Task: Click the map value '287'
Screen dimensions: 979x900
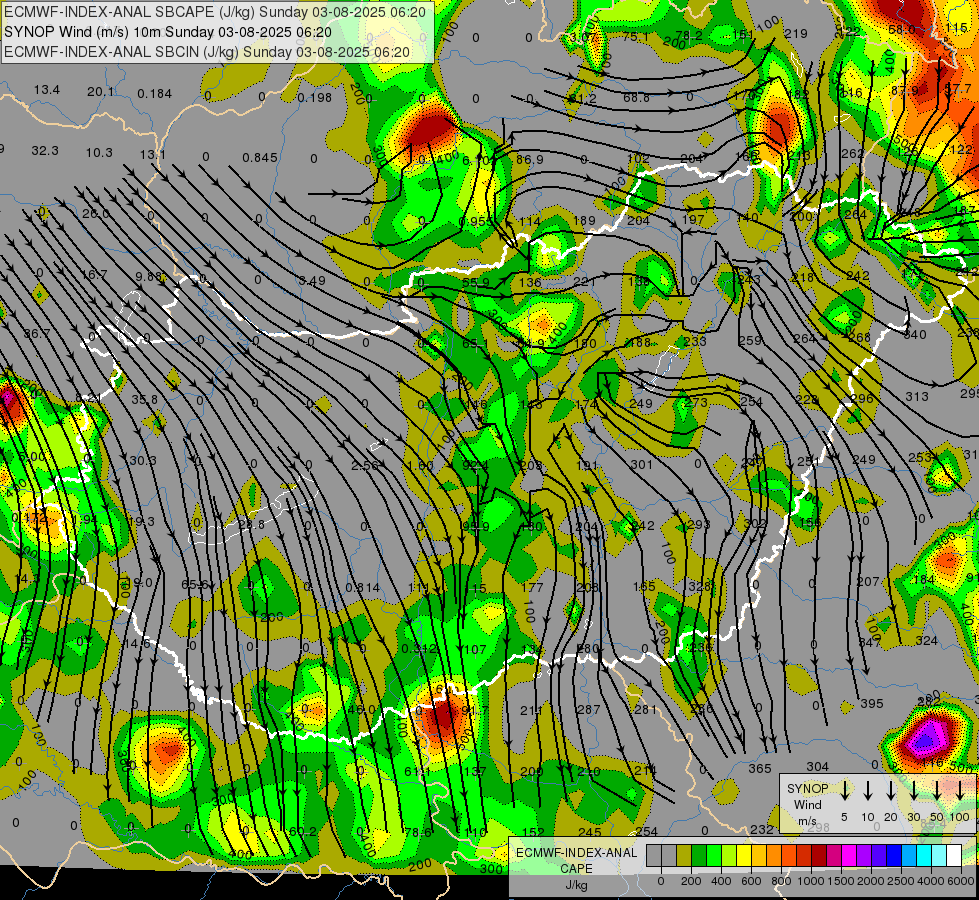Action: point(589,709)
